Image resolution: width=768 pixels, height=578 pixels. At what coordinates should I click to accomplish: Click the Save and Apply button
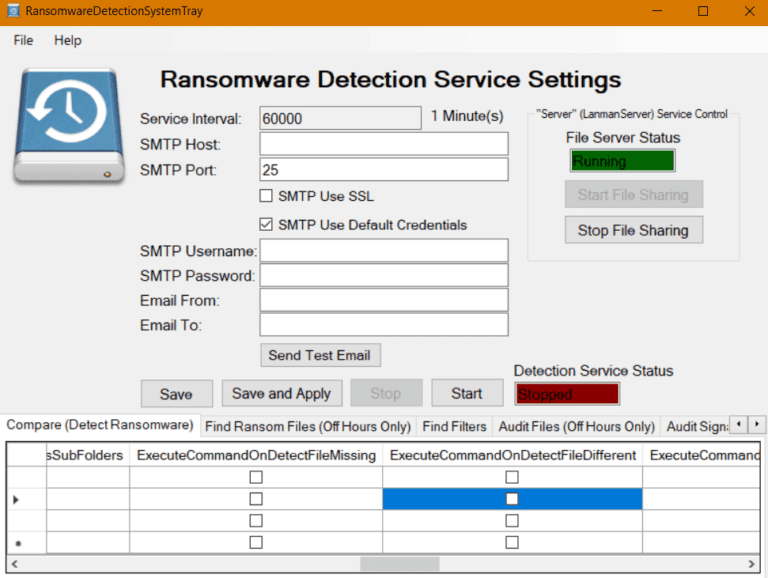282,393
